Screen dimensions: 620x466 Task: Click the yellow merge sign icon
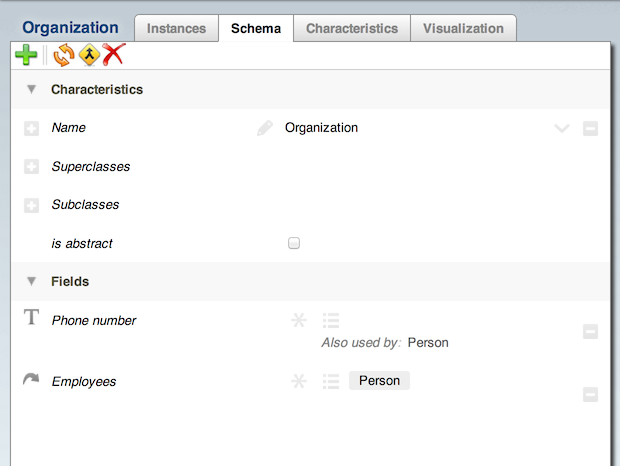[x=88, y=56]
